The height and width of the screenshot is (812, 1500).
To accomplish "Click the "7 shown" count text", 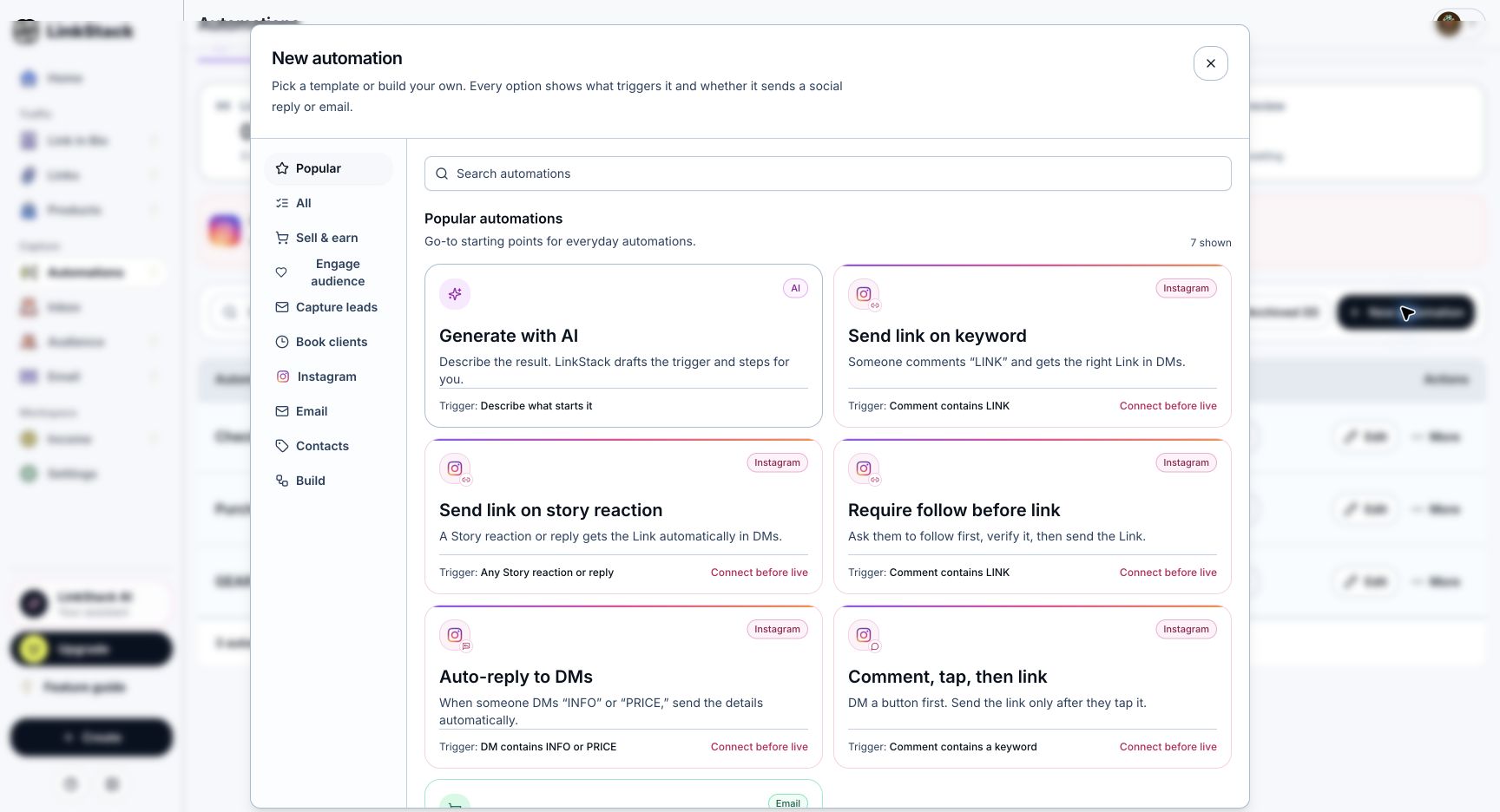I will click(1210, 243).
